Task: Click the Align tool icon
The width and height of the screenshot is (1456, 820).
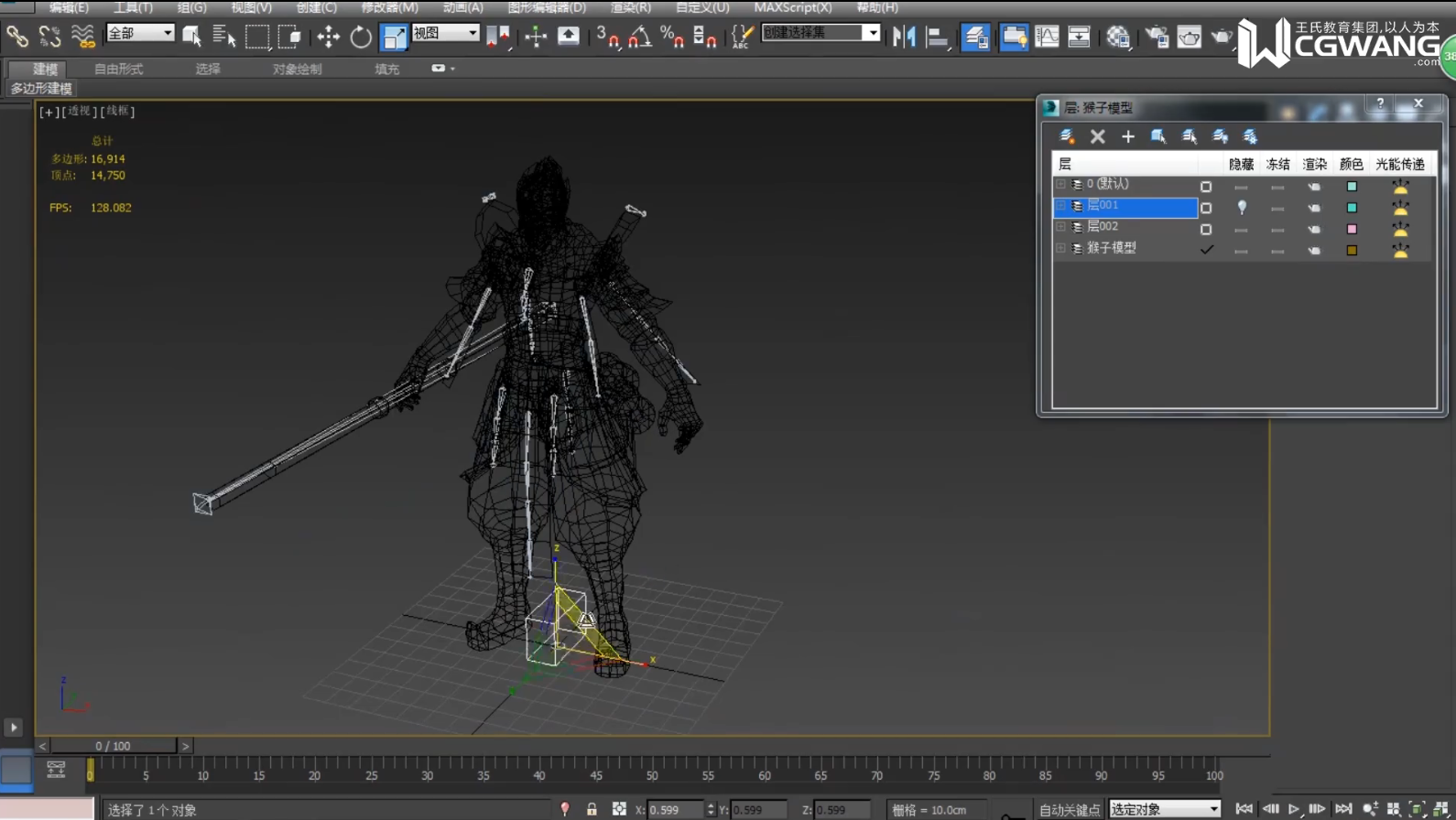Action: (x=937, y=37)
